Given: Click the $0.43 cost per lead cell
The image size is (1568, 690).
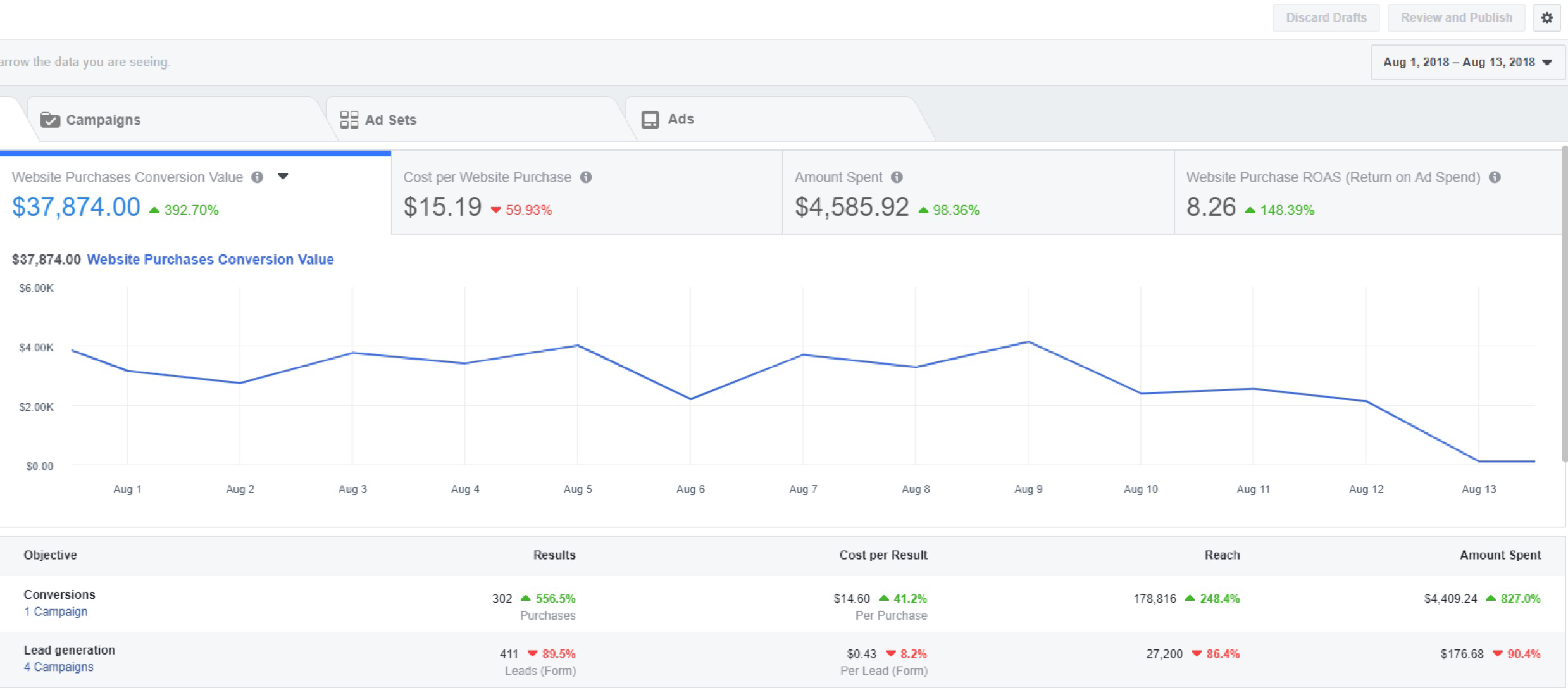Looking at the screenshot, I should pos(862,654).
